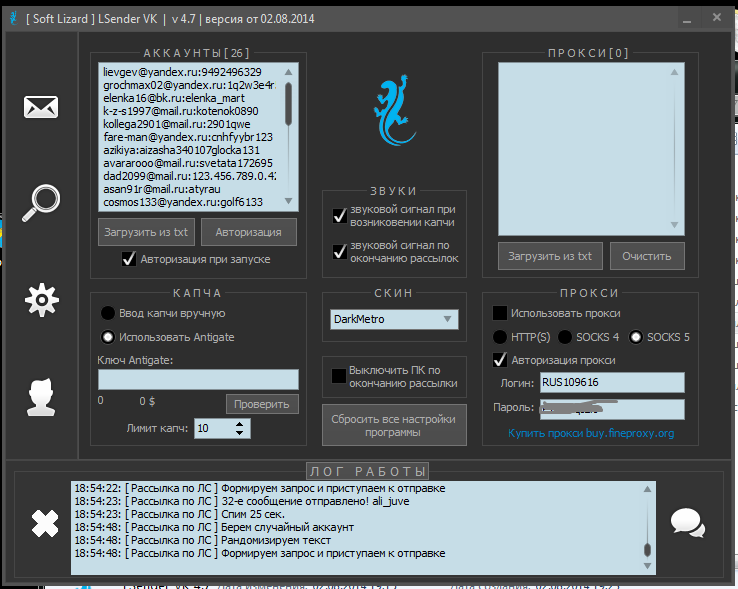Select account kollega2901@mail.ru in list
738x589 pixels.
click(176, 124)
